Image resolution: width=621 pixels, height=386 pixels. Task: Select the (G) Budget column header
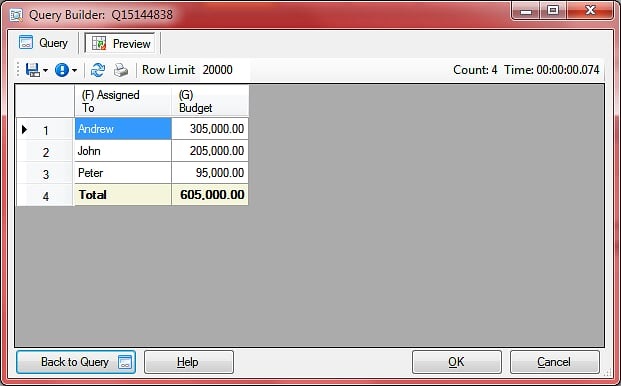coord(210,101)
